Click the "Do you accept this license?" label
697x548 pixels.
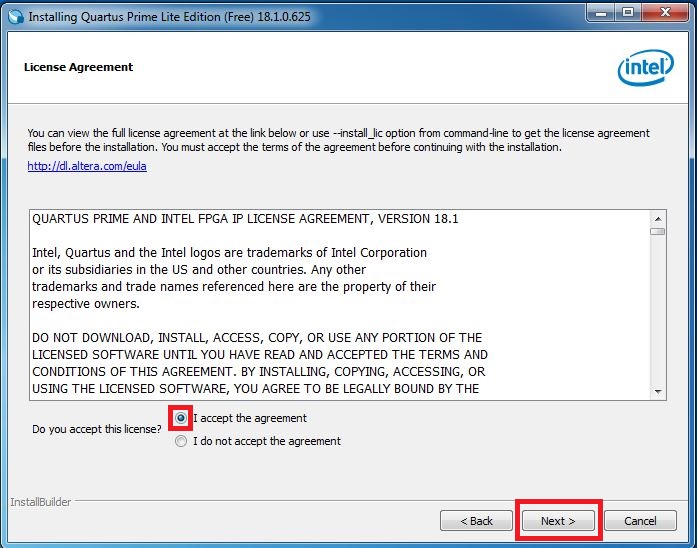click(96, 429)
